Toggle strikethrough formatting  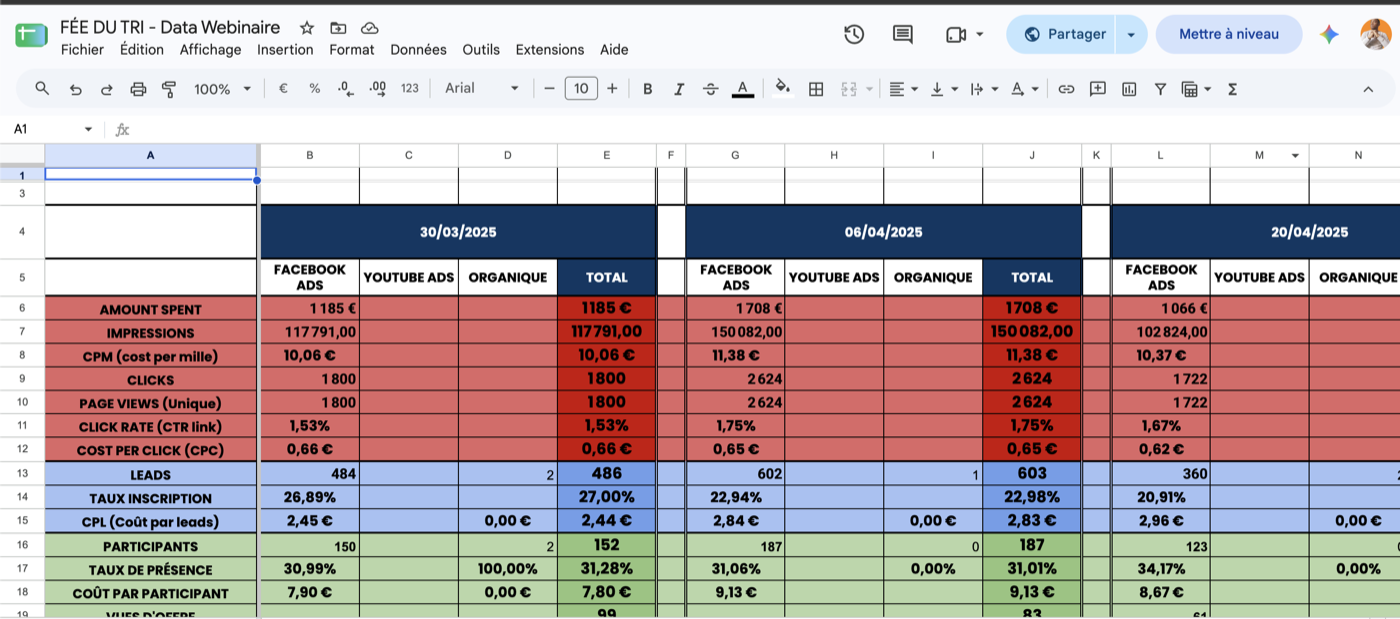click(710, 89)
